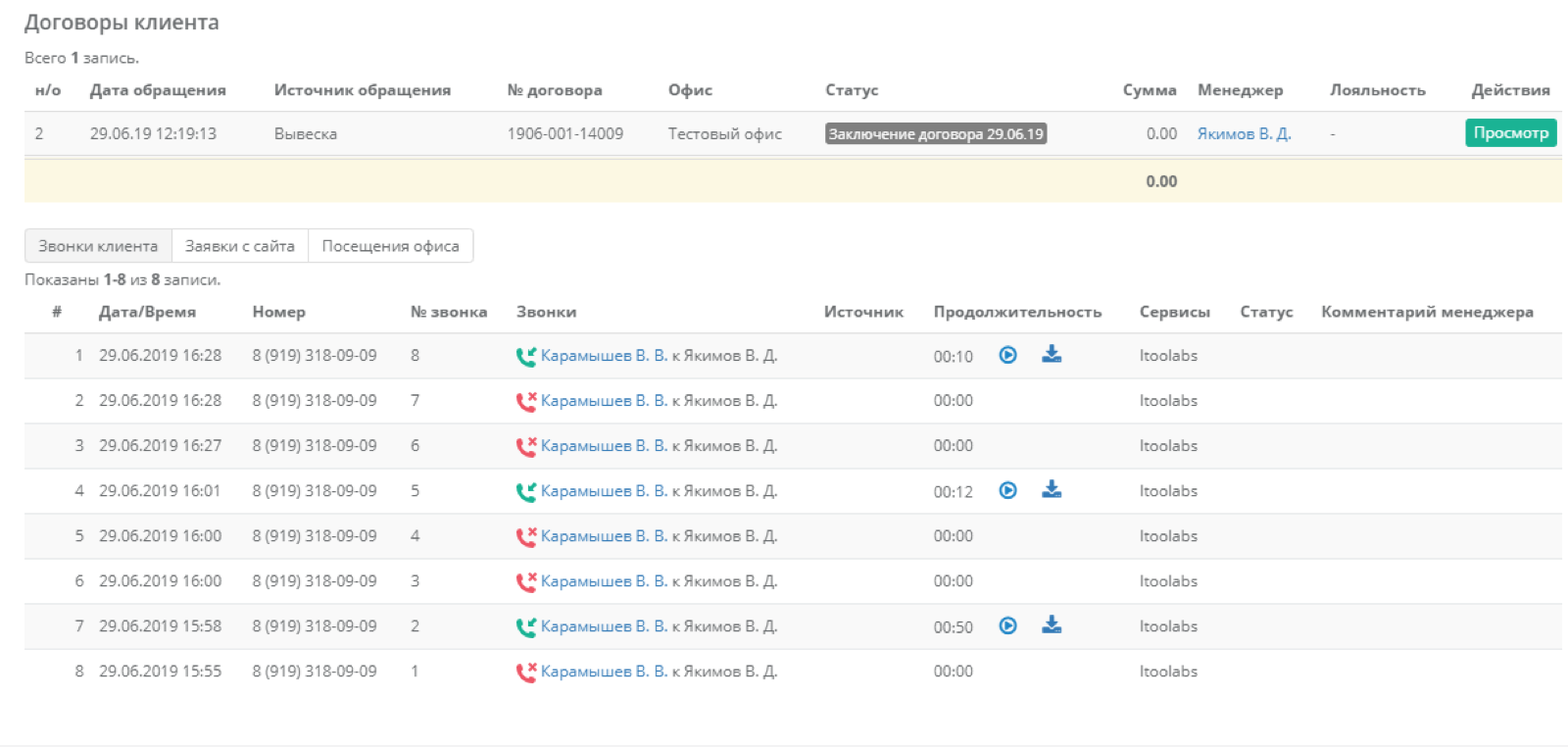Viewport: 1568px width, 747px height.
Task: Download recording of call number 8
Action: tap(1052, 355)
